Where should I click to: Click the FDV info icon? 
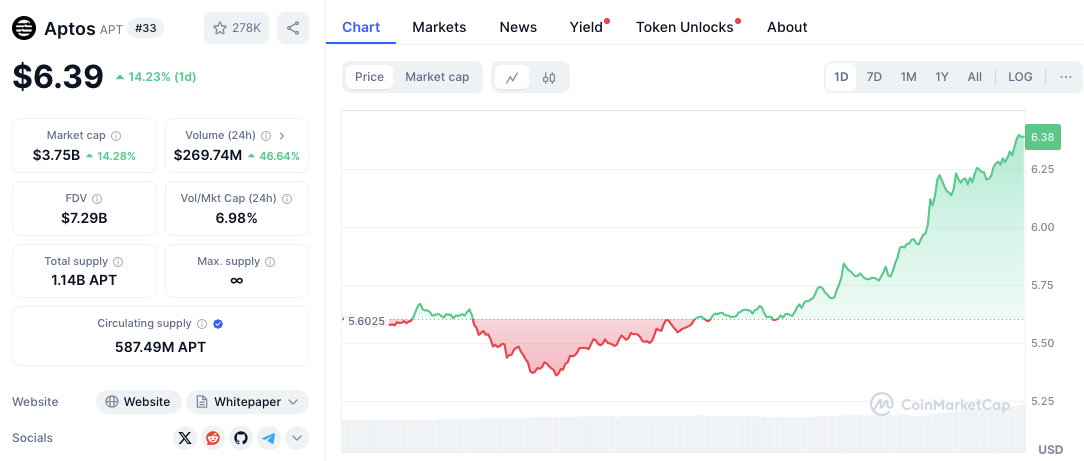(x=97, y=198)
